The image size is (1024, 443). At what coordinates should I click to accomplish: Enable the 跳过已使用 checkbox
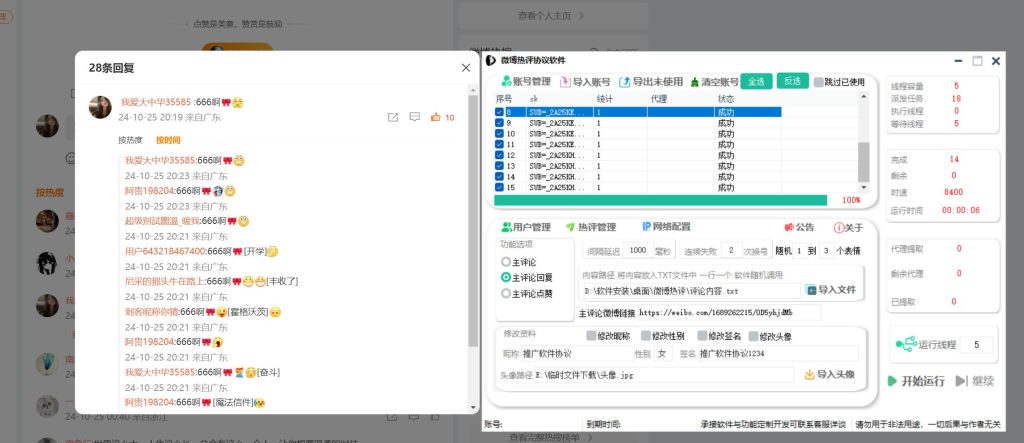click(819, 82)
